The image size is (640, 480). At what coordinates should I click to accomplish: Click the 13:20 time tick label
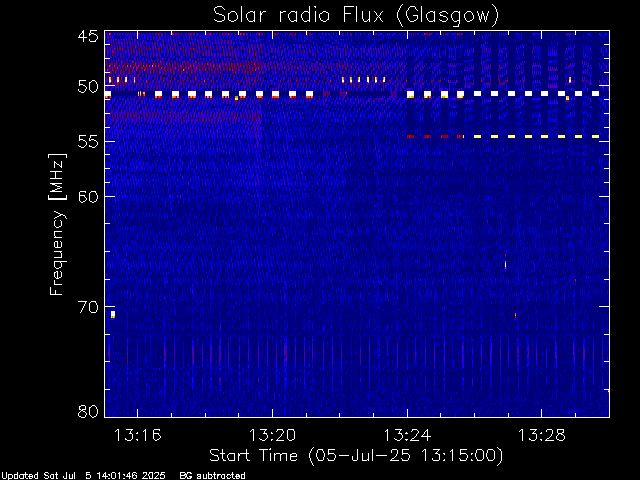click(272, 435)
